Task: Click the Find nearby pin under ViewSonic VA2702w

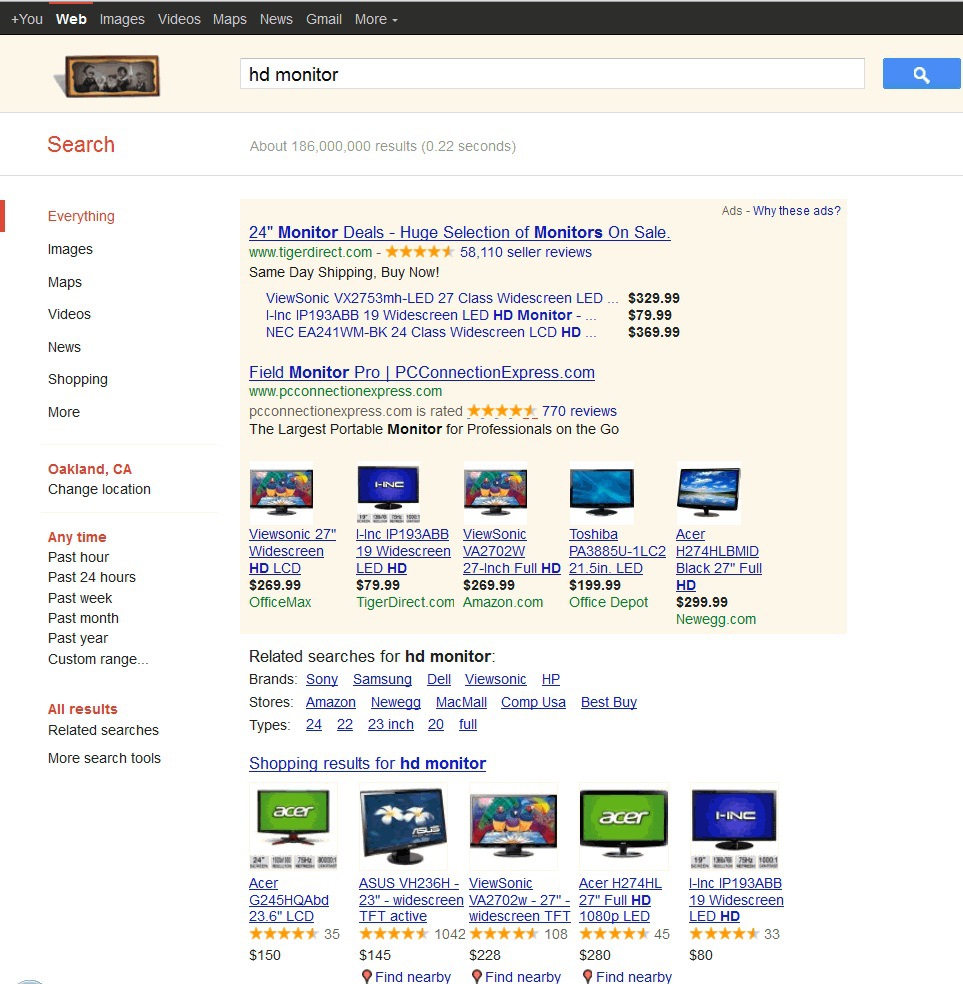Action: point(477,976)
